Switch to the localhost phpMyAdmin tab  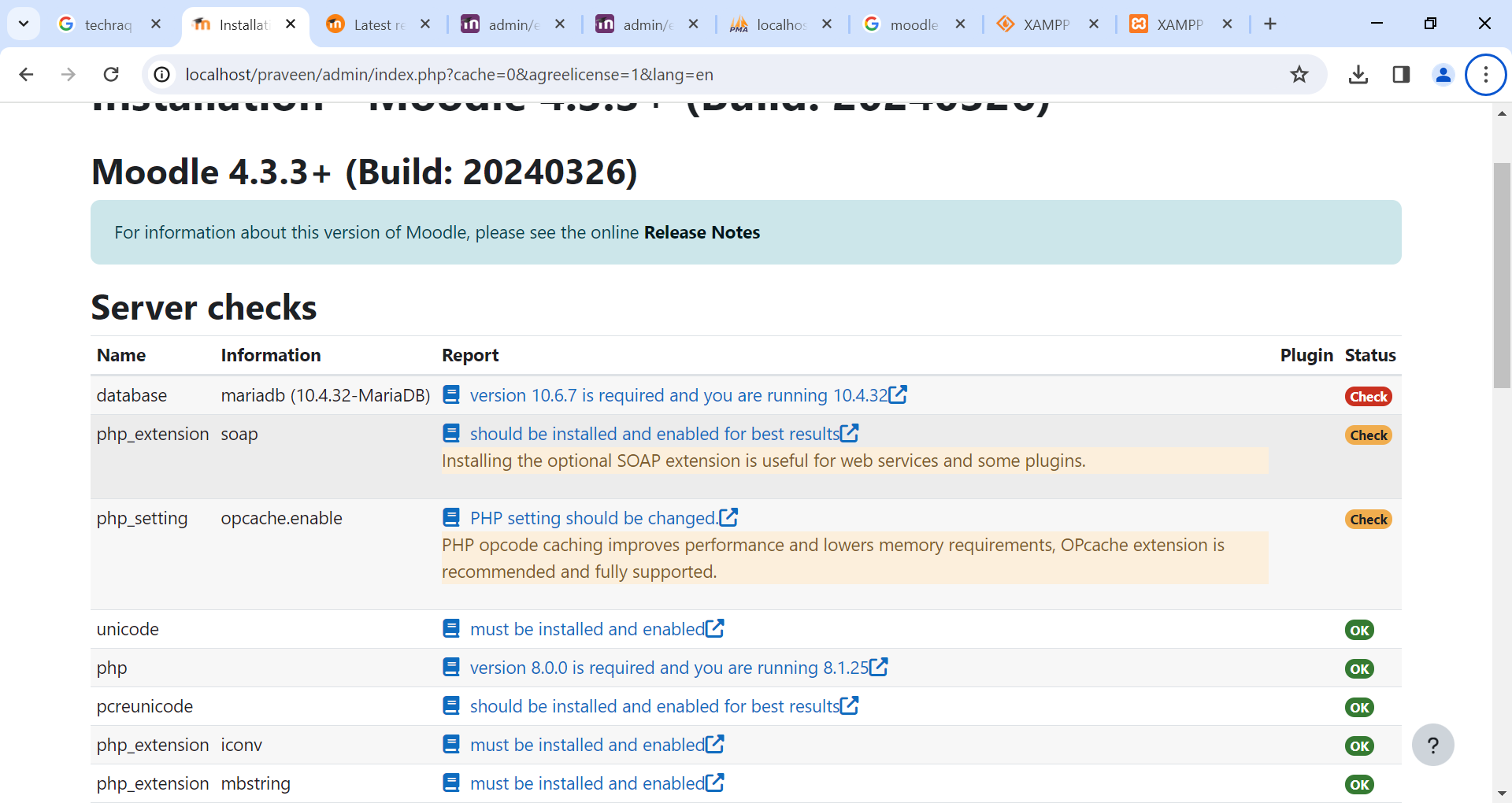click(780, 24)
